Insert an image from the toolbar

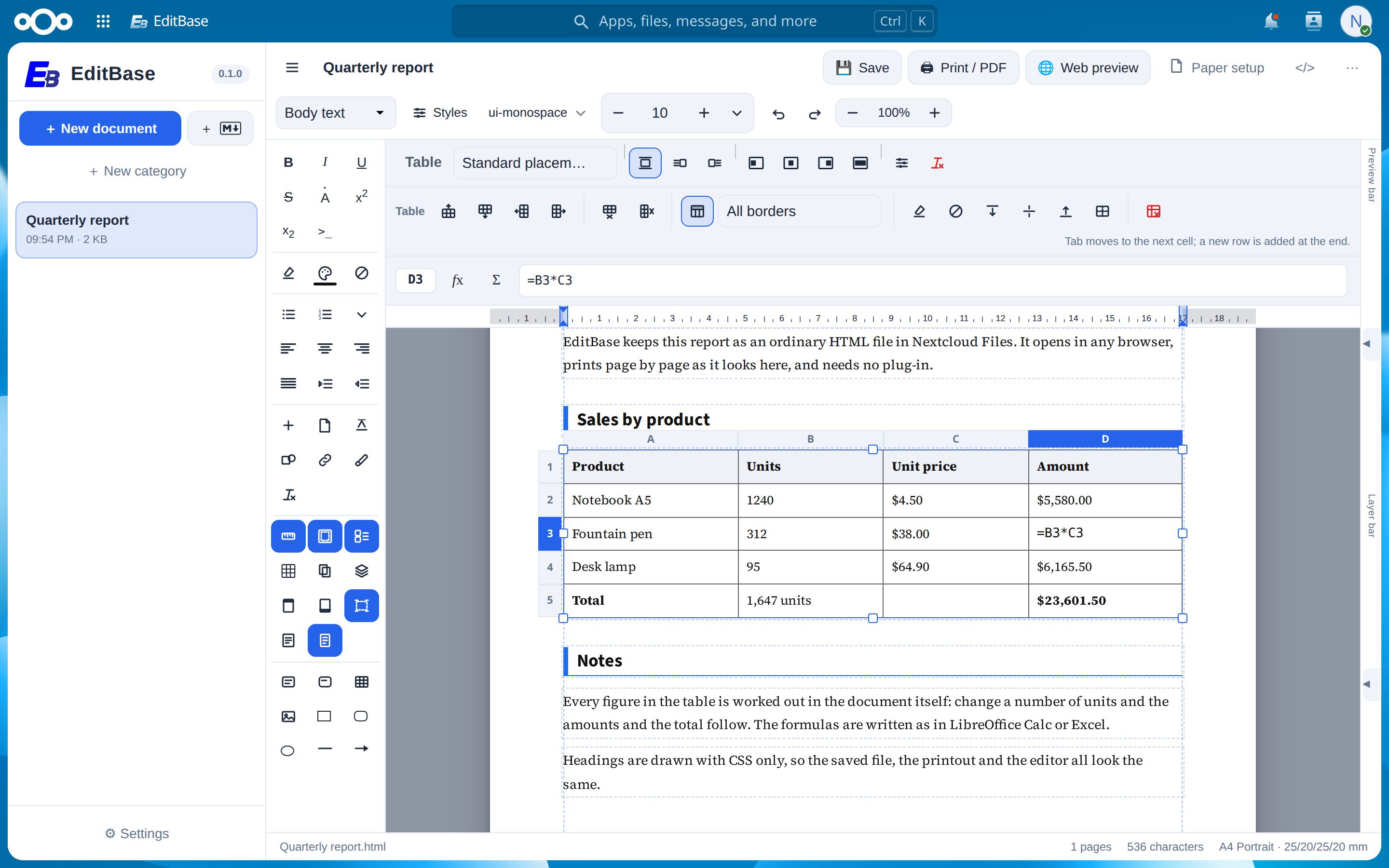click(288, 716)
